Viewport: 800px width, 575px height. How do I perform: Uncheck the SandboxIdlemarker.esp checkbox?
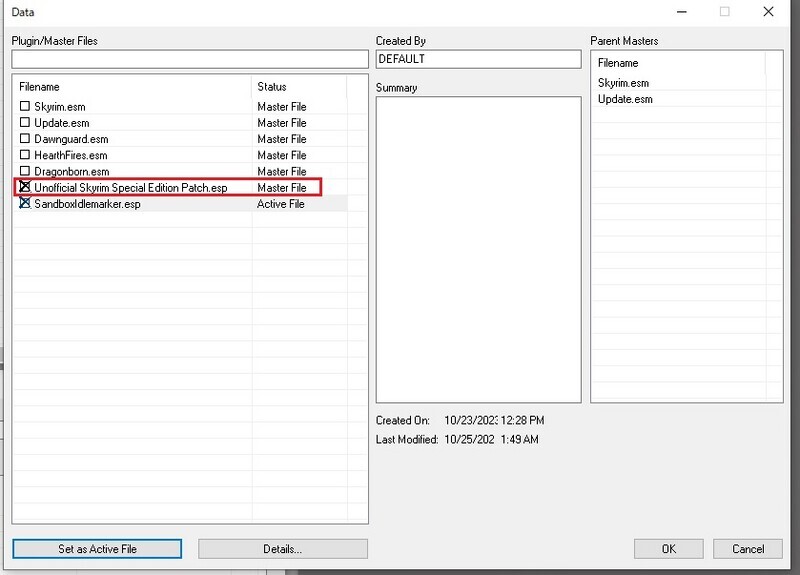(24, 203)
